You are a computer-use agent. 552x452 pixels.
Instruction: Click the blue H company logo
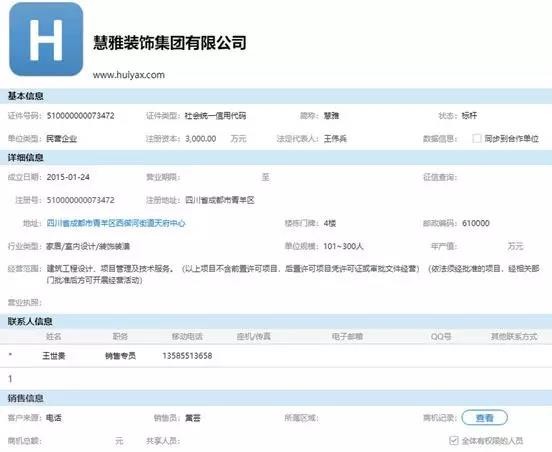click(x=46, y=39)
